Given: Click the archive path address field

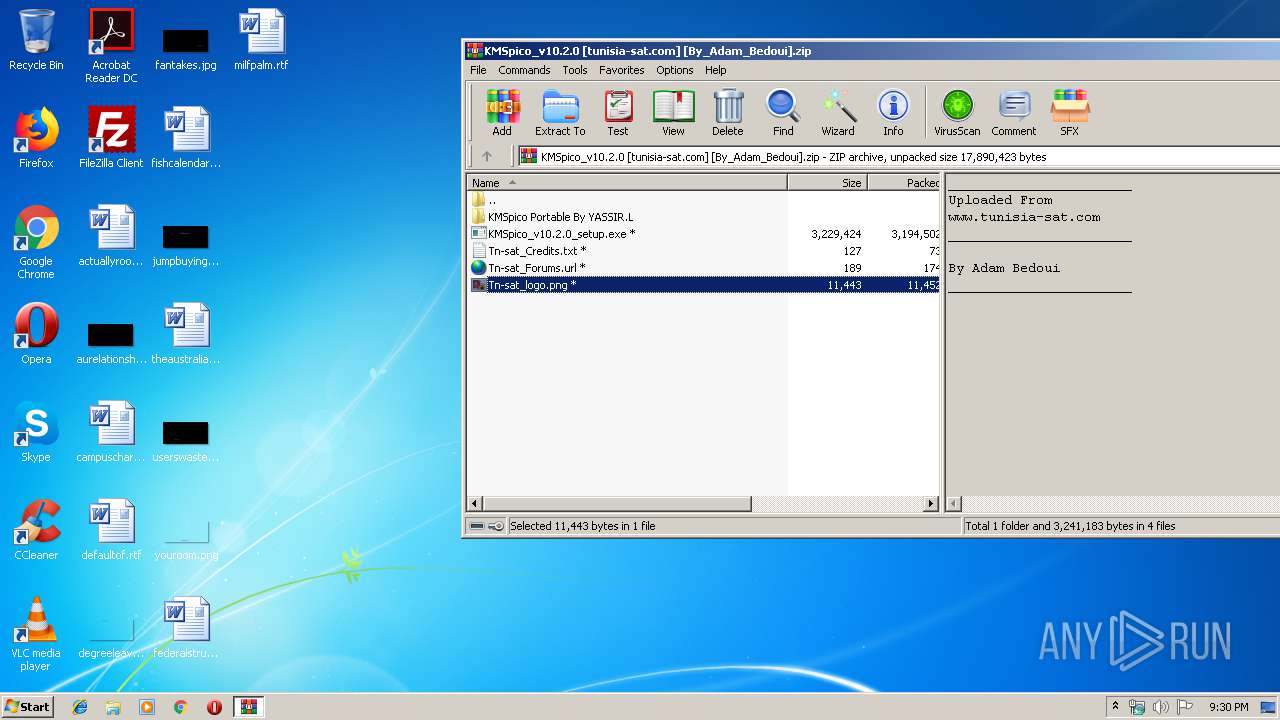Looking at the screenshot, I should pos(898,157).
